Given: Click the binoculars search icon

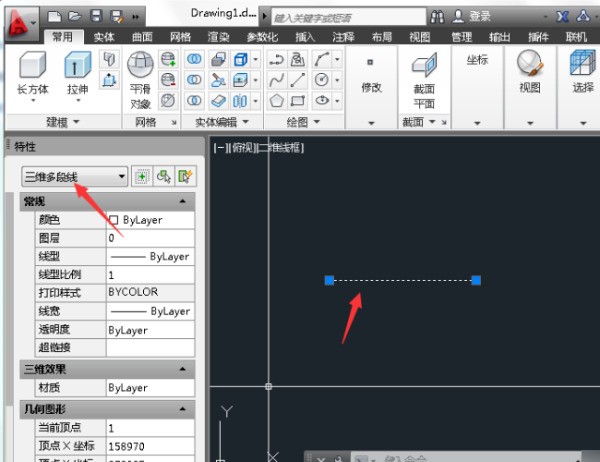Looking at the screenshot, I should tap(437, 17).
